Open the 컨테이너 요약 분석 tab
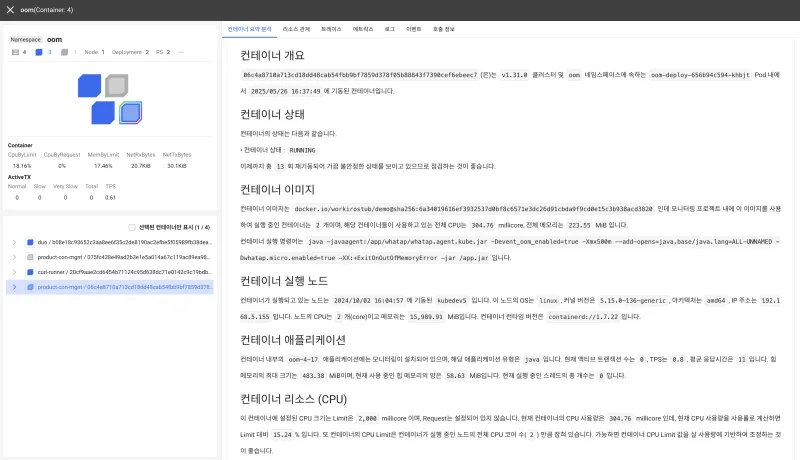 pos(249,29)
